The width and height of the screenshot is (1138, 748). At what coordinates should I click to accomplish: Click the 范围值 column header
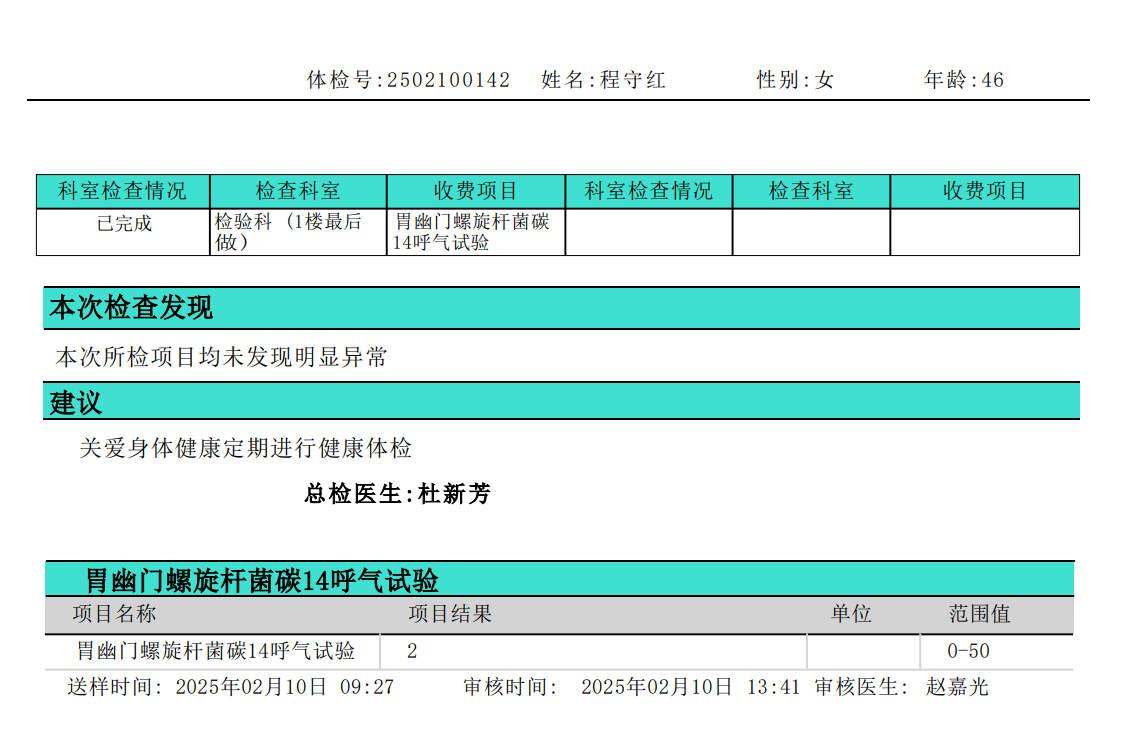coord(979,613)
